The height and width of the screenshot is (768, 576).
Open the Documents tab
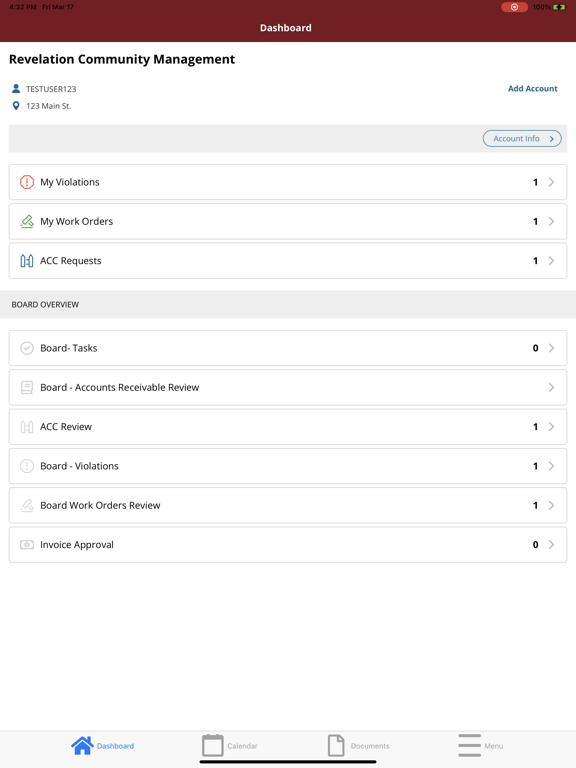click(358, 745)
